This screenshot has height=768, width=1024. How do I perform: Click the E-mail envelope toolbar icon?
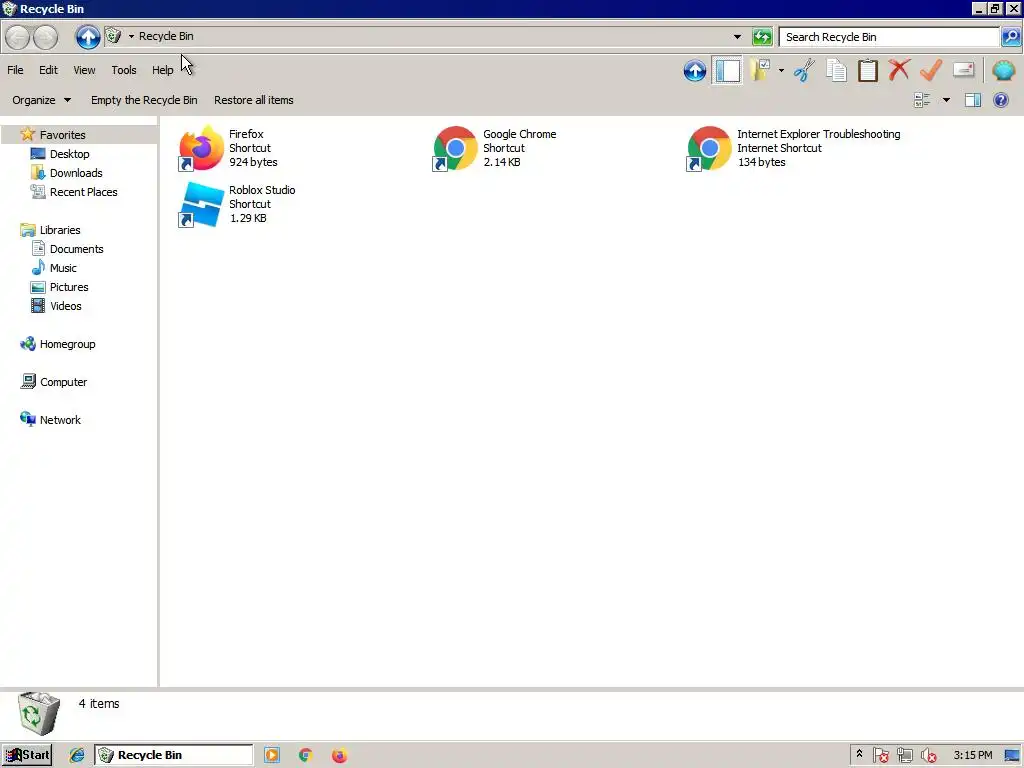963,70
